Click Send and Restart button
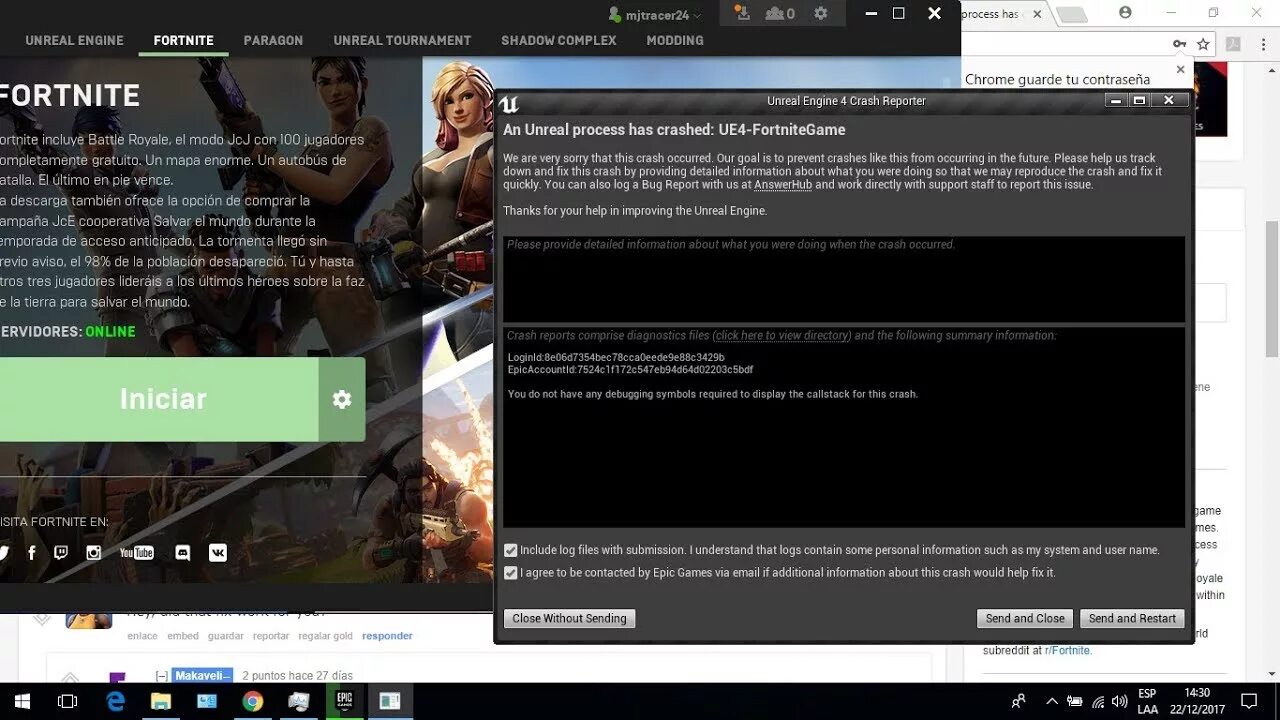 click(1132, 618)
